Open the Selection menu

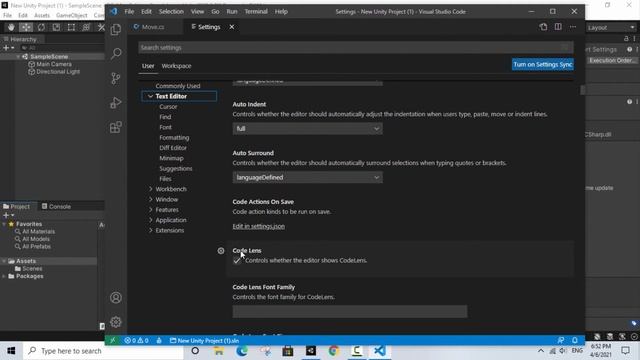click(171, 11)
